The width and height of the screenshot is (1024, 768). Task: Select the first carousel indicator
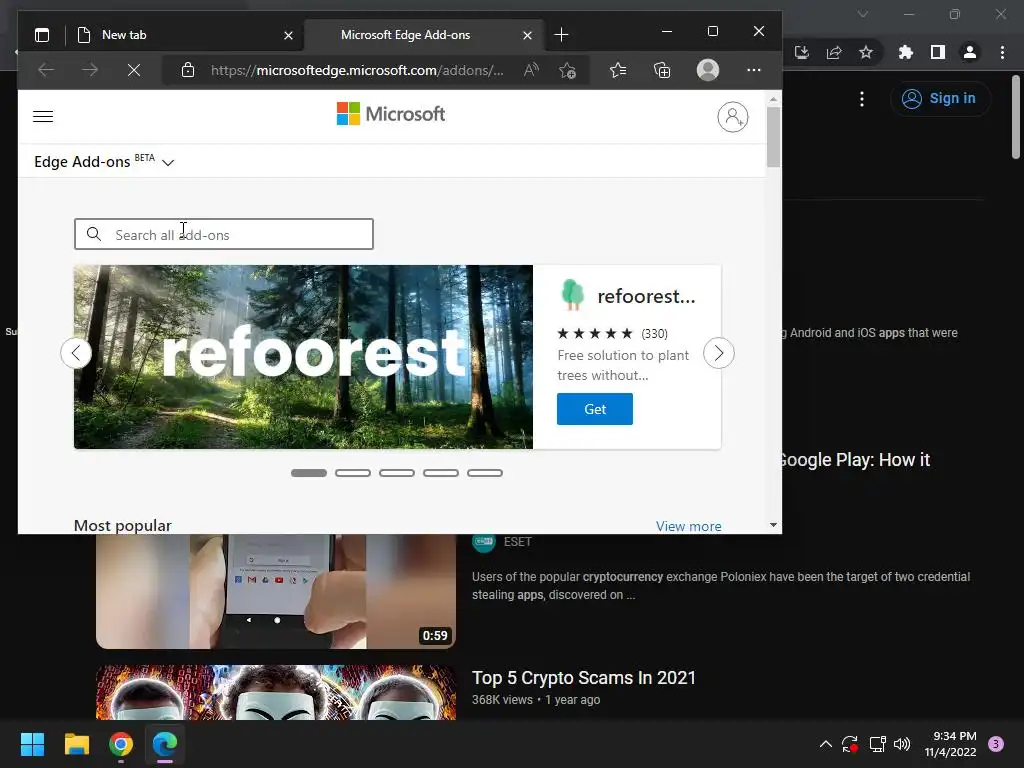click(x=309, y=473)
